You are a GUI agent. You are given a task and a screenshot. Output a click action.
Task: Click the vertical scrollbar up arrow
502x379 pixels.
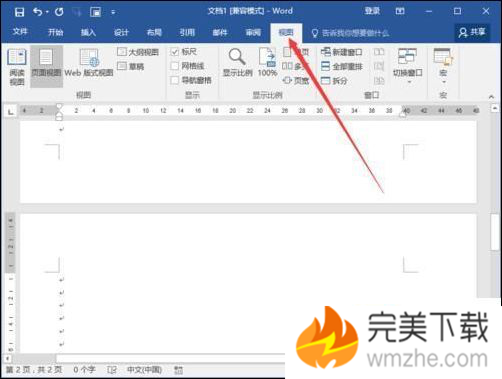click(495, 108)
